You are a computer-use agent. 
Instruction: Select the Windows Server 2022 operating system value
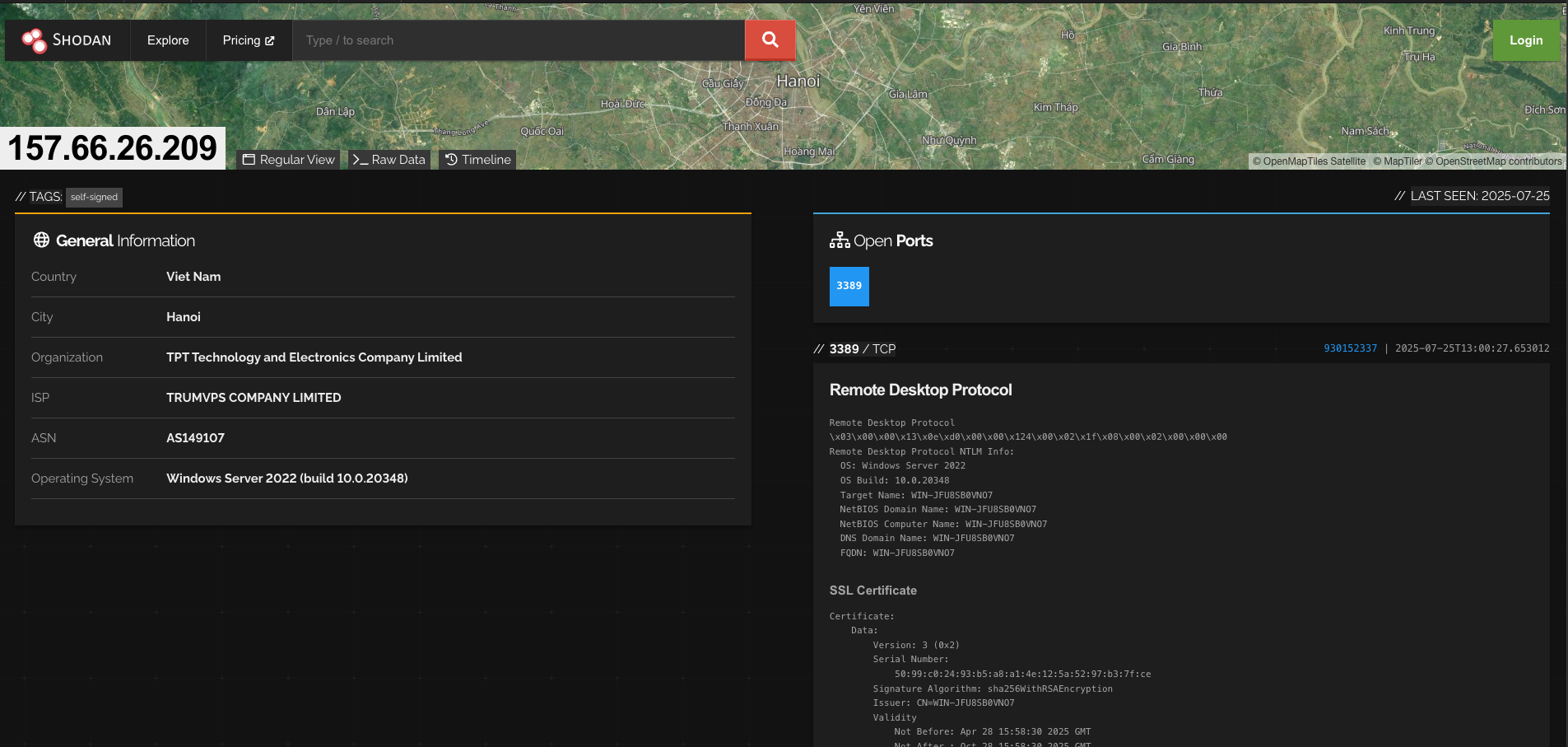pyautogui.click(x=287, y=479)
